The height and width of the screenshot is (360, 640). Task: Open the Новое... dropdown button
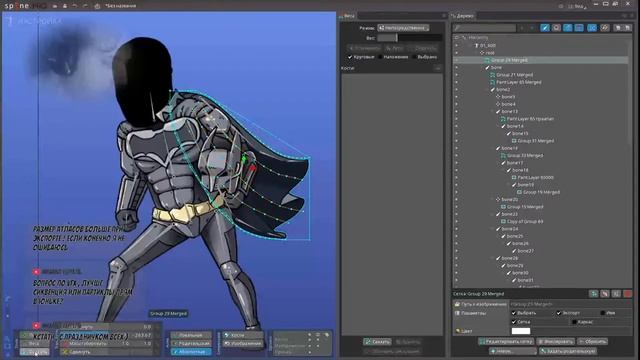click(x=512, y=351)
